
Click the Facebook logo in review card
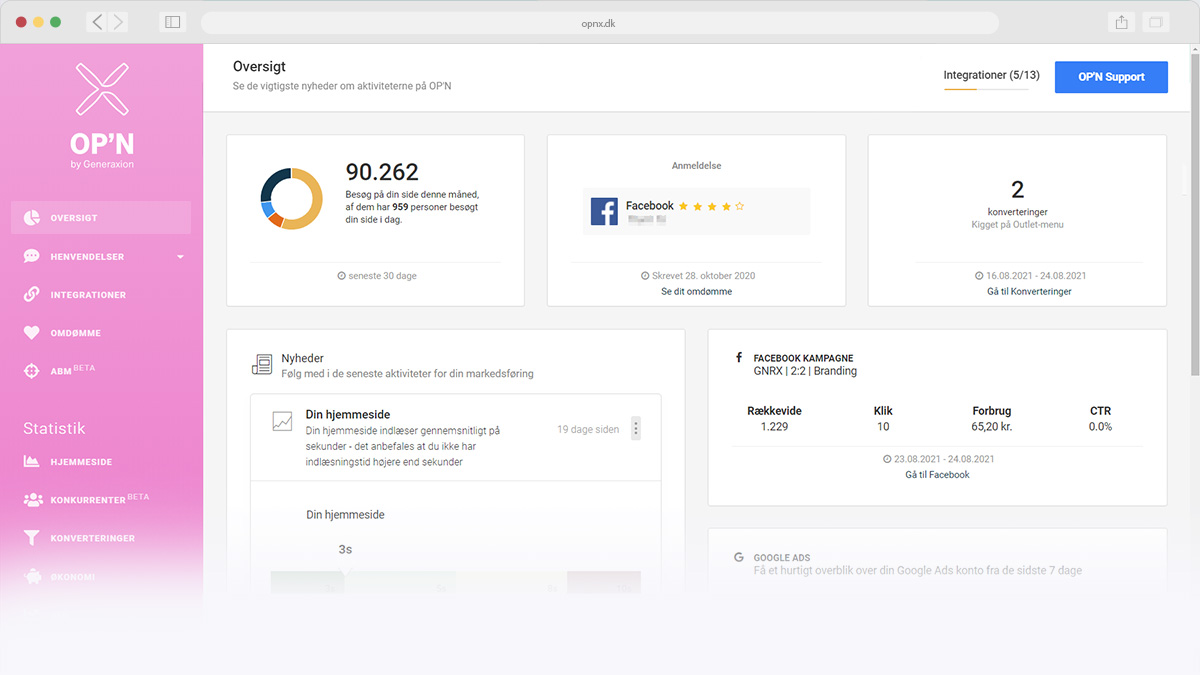tap(604, 212)
